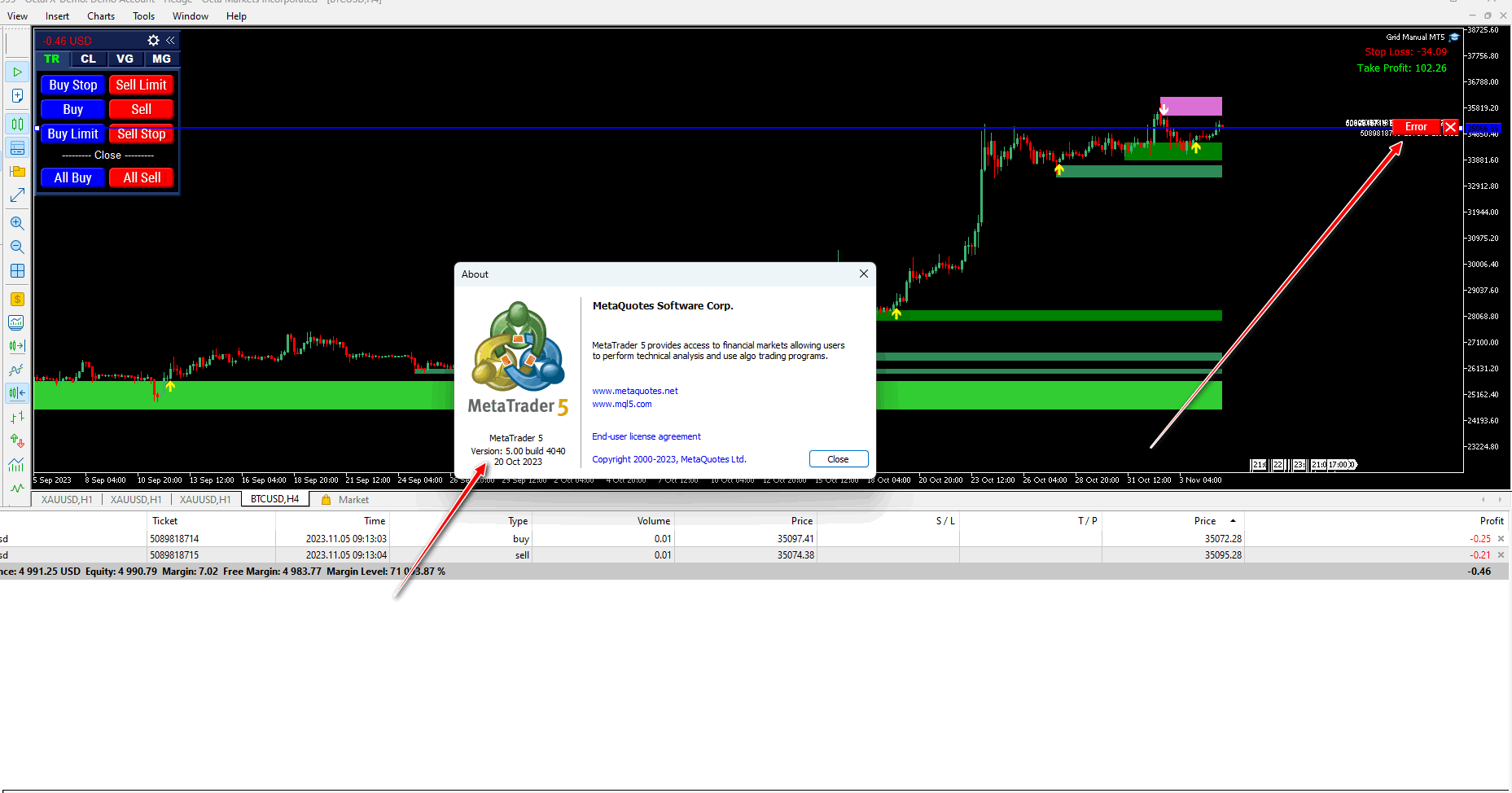Viewport: 1512px width, 793px height.
Task: Close the About dialog with Close button
Action: tap(839, 459)
